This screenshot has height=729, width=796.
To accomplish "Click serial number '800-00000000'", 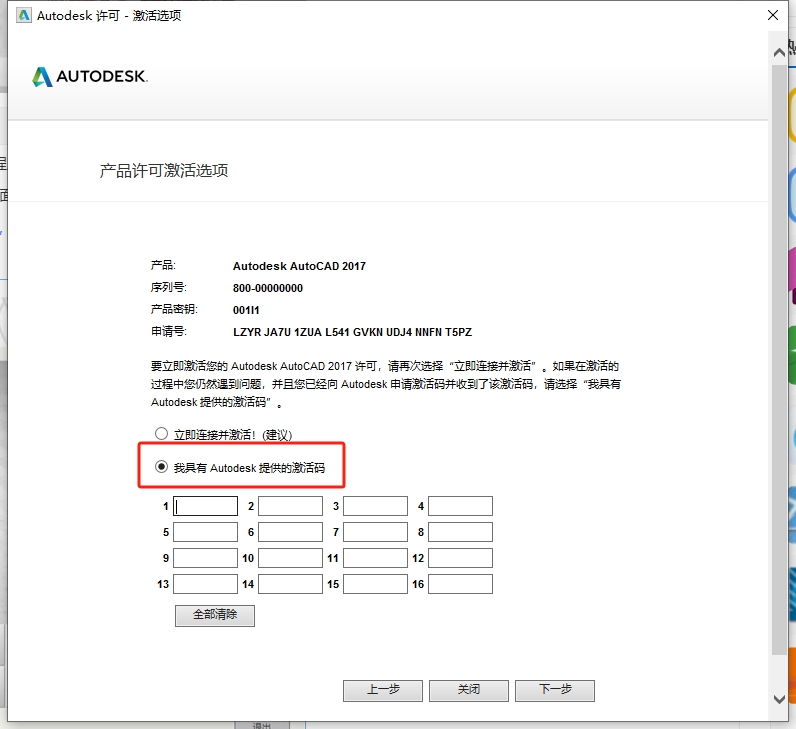I will point(268,288).
